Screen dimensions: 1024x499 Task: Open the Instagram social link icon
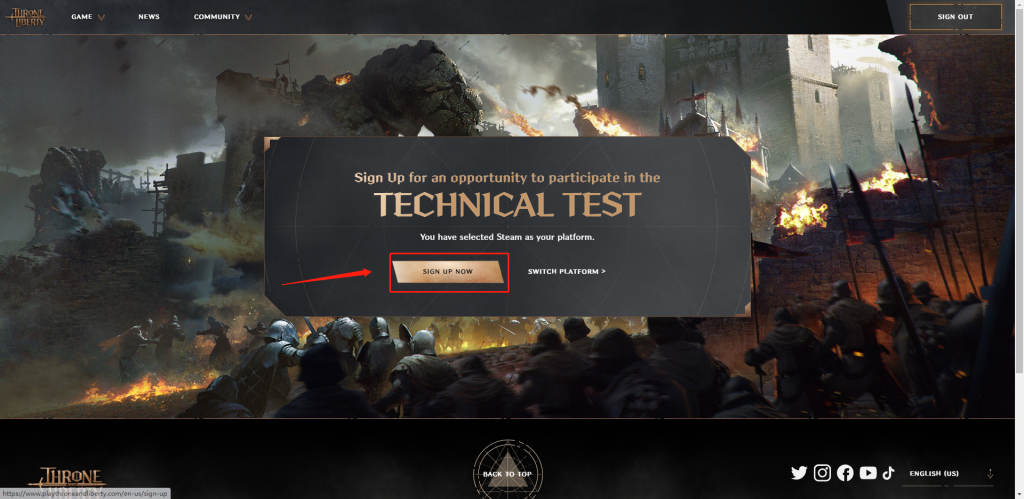[822, 473]
